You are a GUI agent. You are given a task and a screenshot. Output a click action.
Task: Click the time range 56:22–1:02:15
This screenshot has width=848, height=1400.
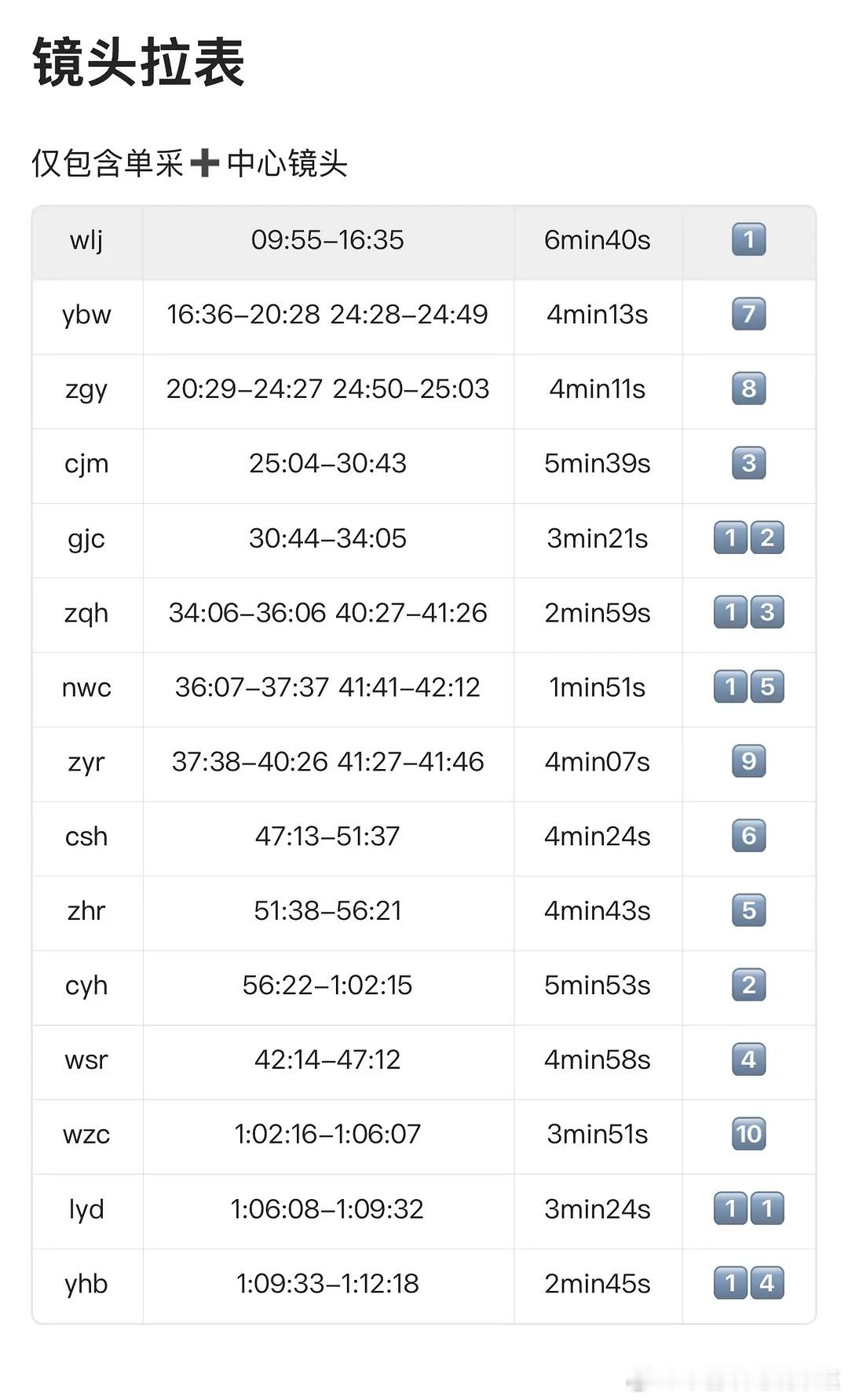click(x=327, y=985)
